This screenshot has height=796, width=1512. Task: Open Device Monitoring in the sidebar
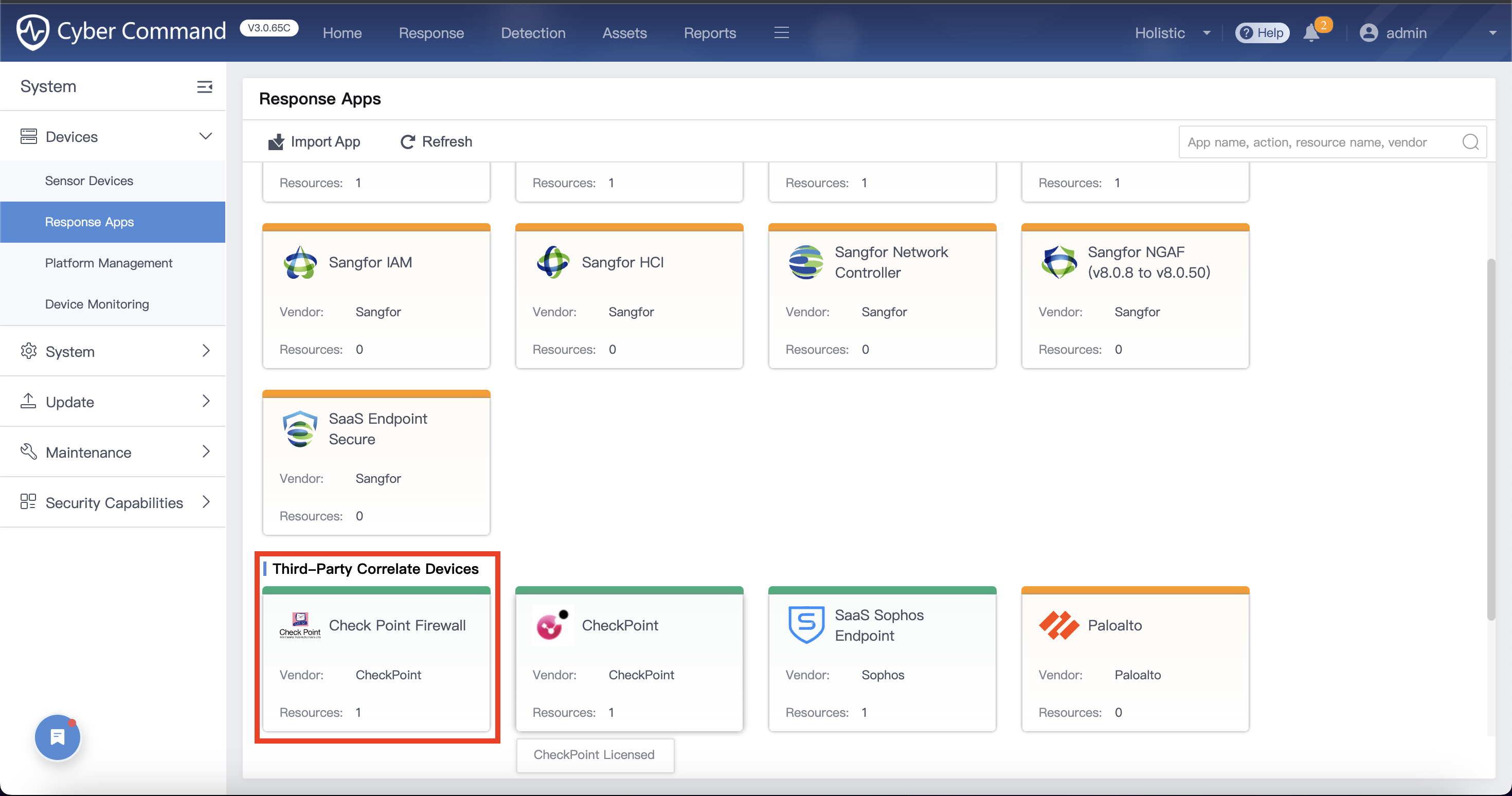pos(113,304)
